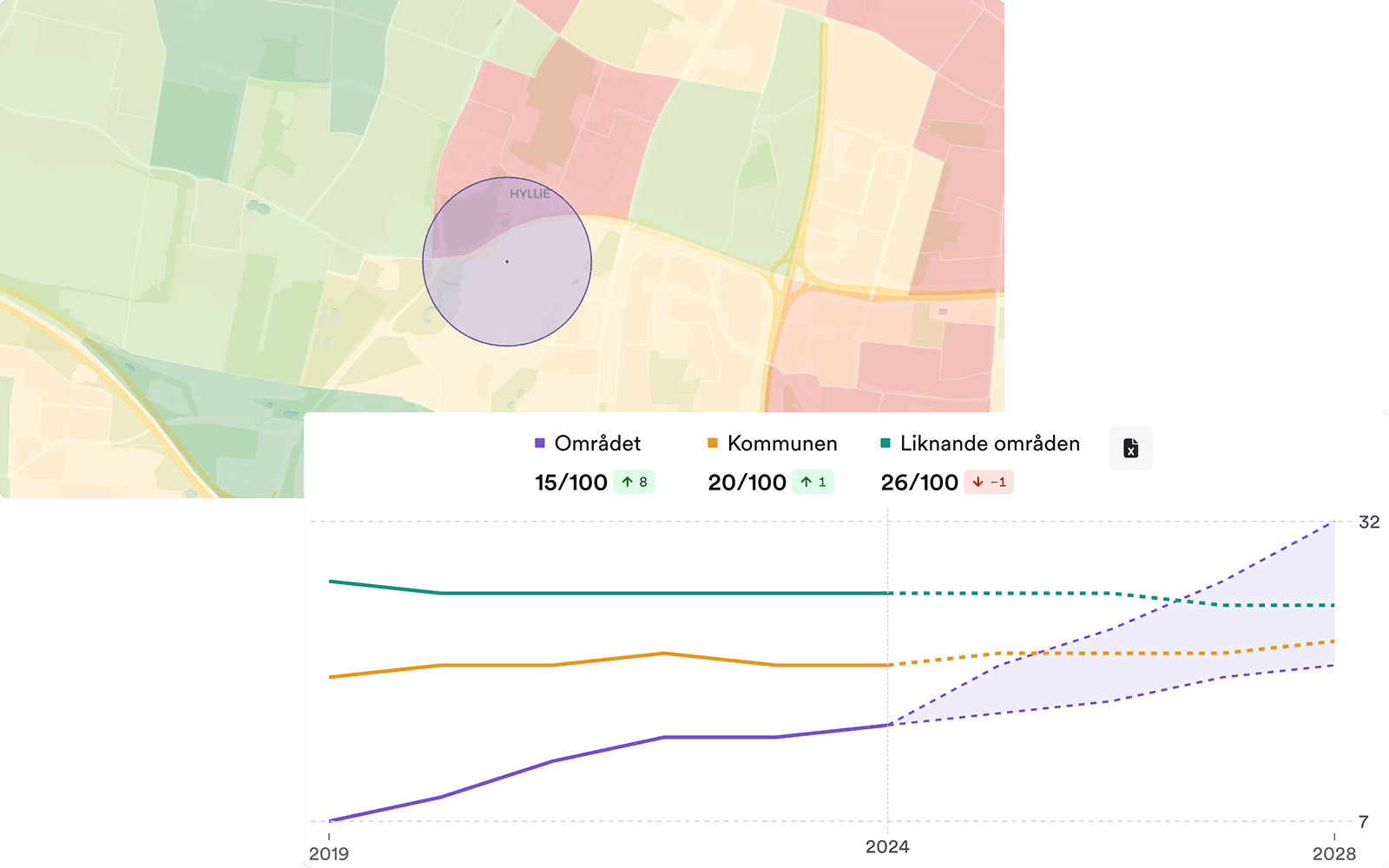Click the red down-arrow -1 change badge
1389x868 pixels.
click(989, 482)
